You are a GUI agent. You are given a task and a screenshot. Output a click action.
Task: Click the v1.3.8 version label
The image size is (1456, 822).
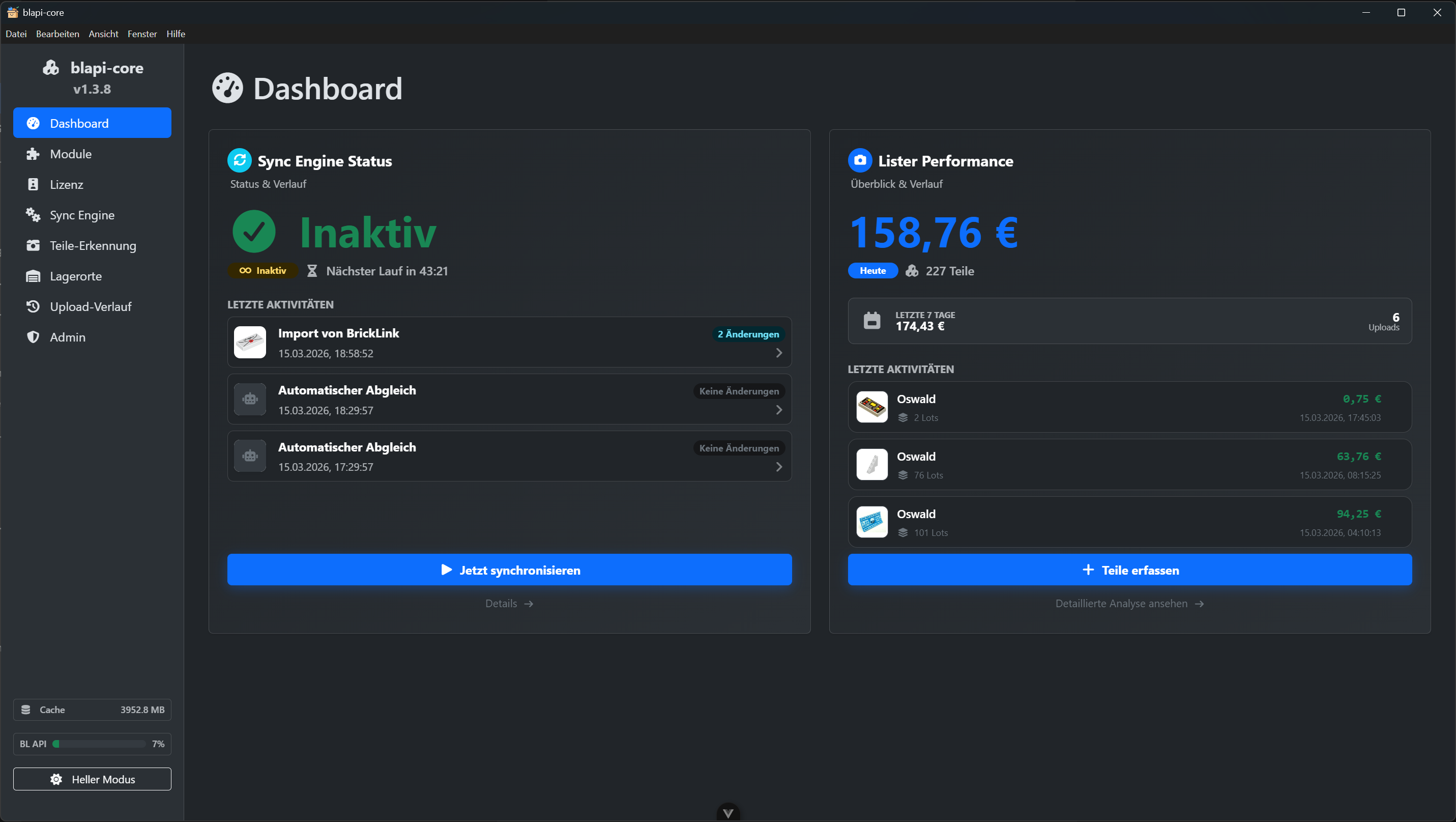click(92, 89)
